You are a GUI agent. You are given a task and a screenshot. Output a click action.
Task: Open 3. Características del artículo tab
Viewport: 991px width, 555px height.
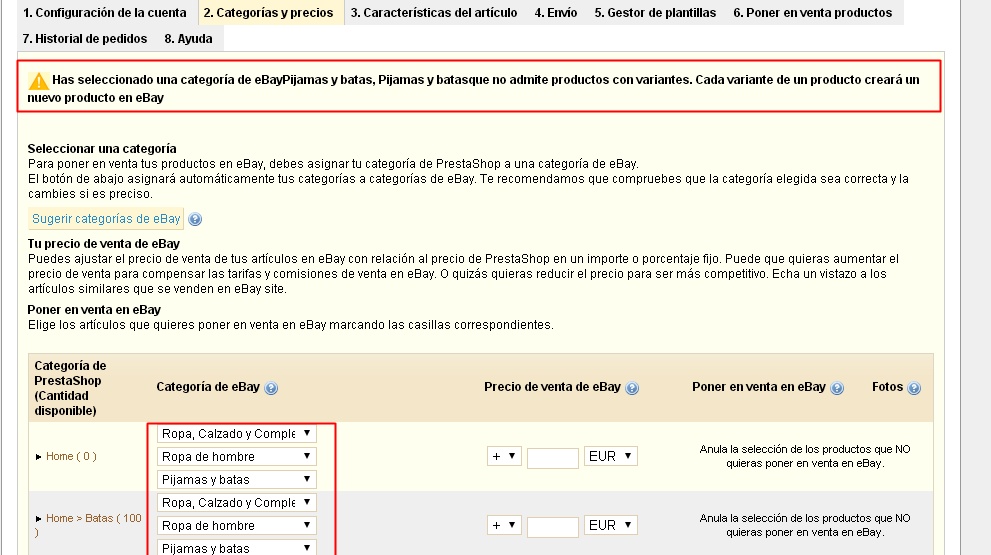click(x=434, y=13)
